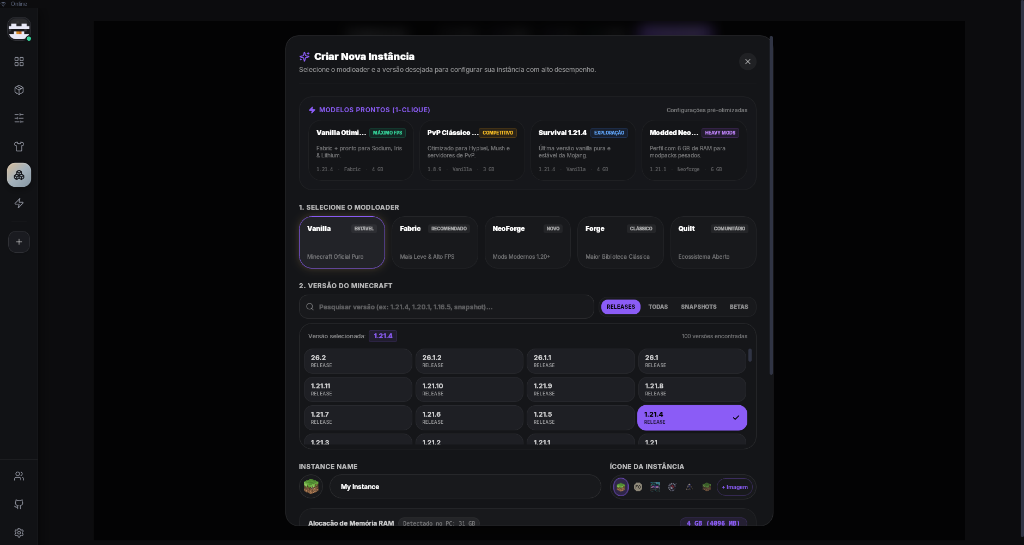Click the My Instance name field
The image size is (1024, 545).
(465, 487)
